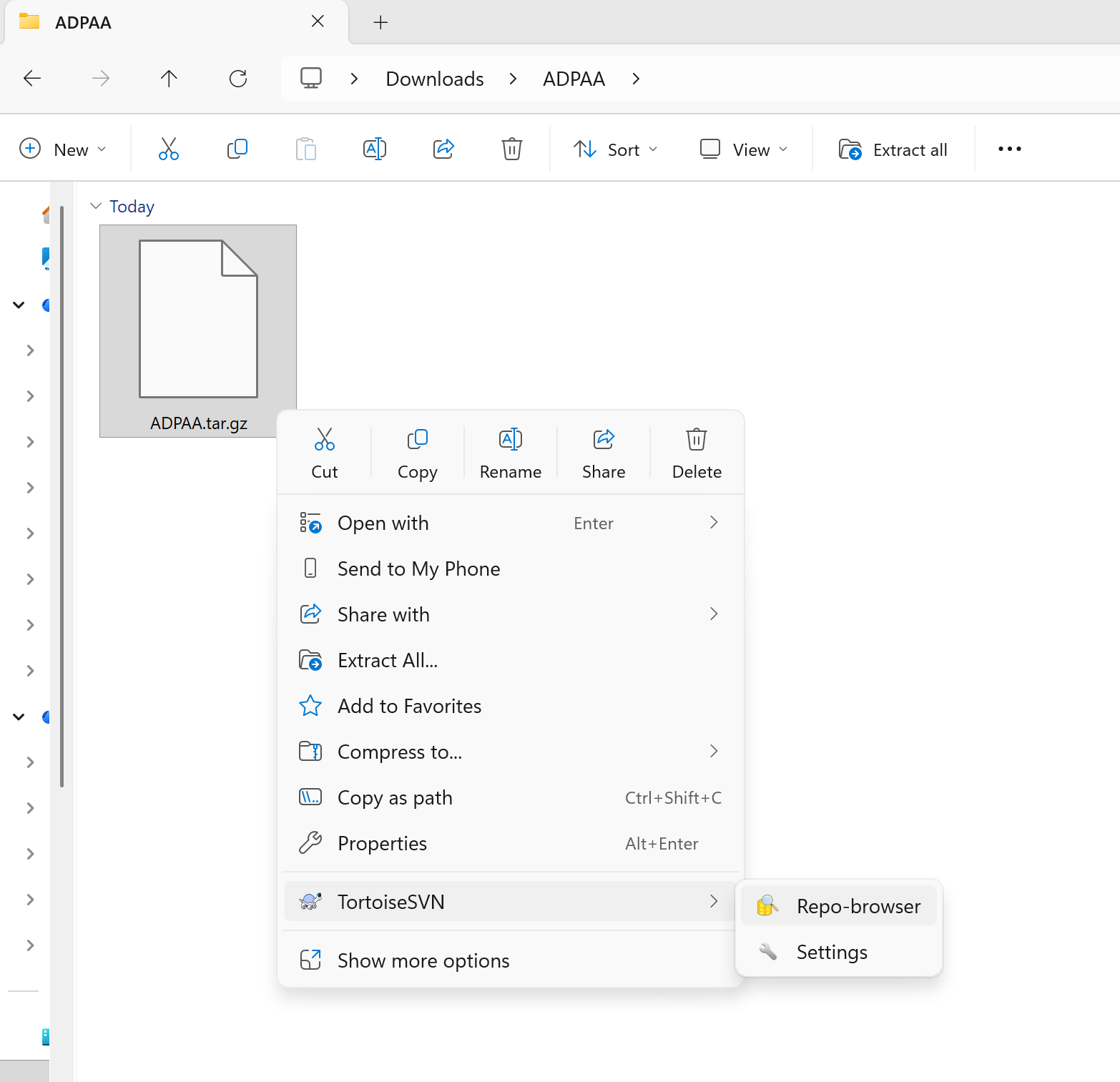Click the toolbar Delete trash icon
The width and height of the screenshot is (1120, 1082).
point(511,149)
